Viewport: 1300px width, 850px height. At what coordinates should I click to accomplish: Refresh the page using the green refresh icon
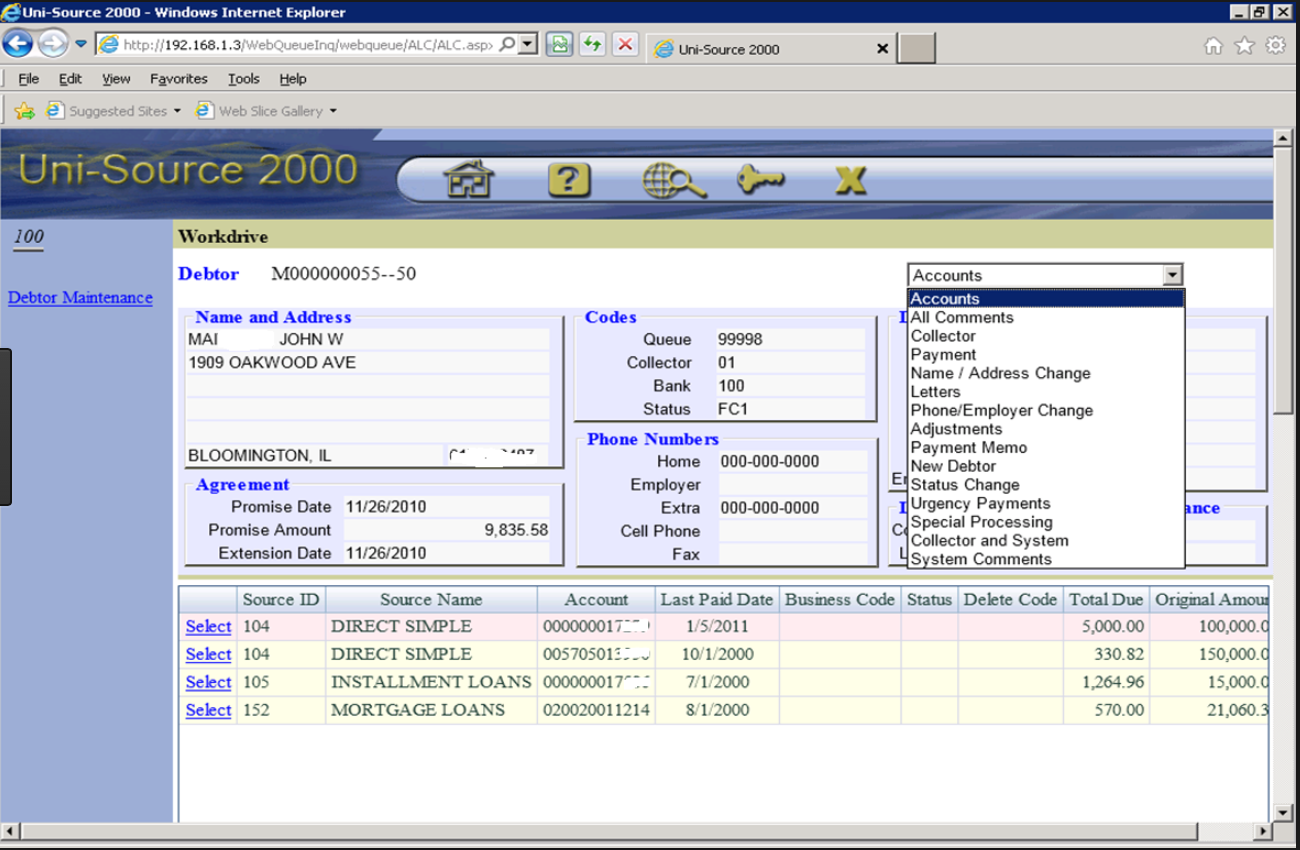point(592,44)
